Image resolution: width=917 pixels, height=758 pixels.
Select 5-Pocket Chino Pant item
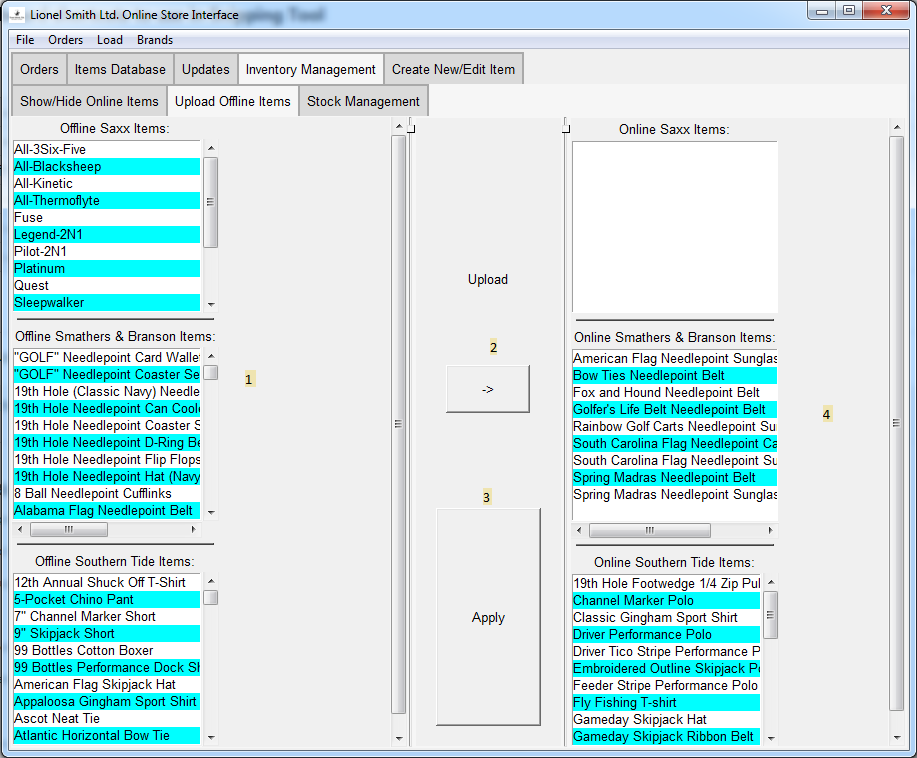tap(106, 599)
